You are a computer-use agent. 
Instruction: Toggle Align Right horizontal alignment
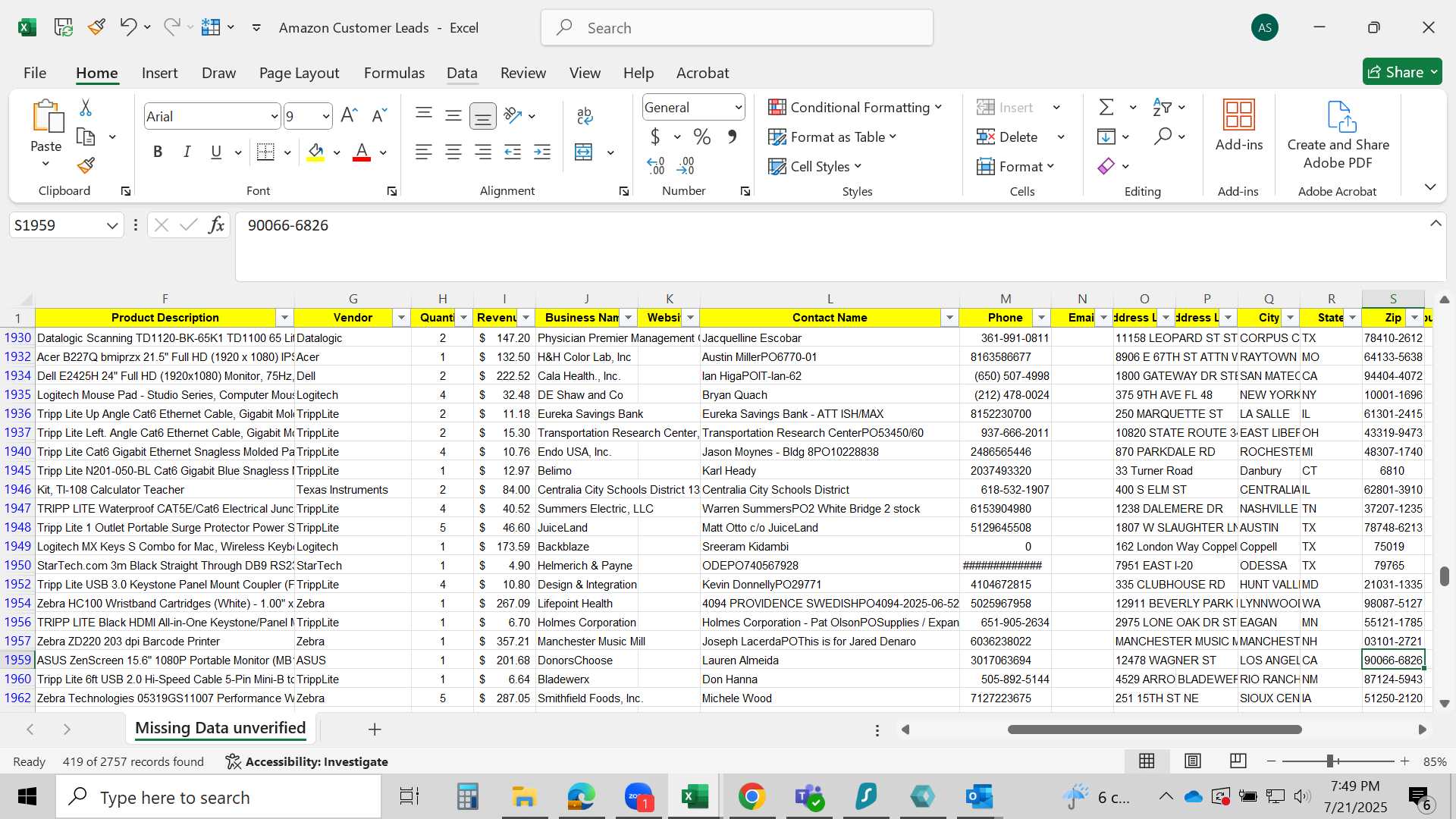pyautogui.click(x=483, y=152)
